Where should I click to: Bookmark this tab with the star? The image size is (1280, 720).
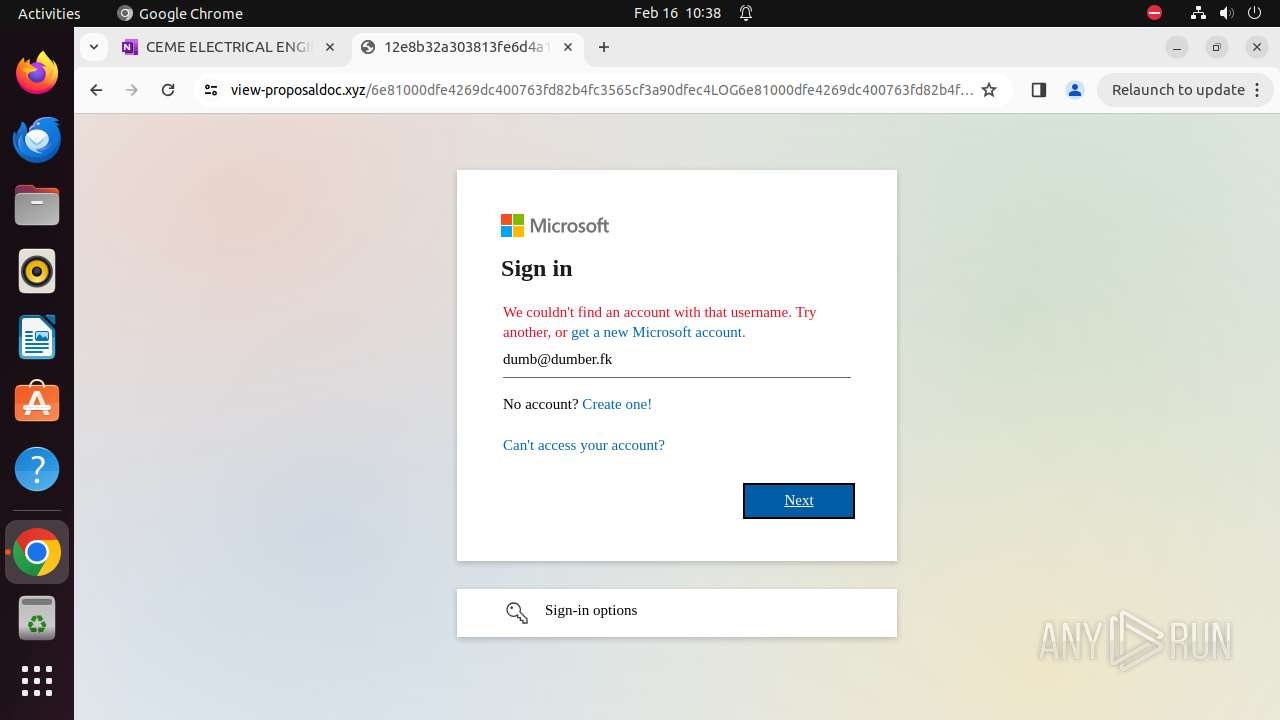click(x=989, y=90)
